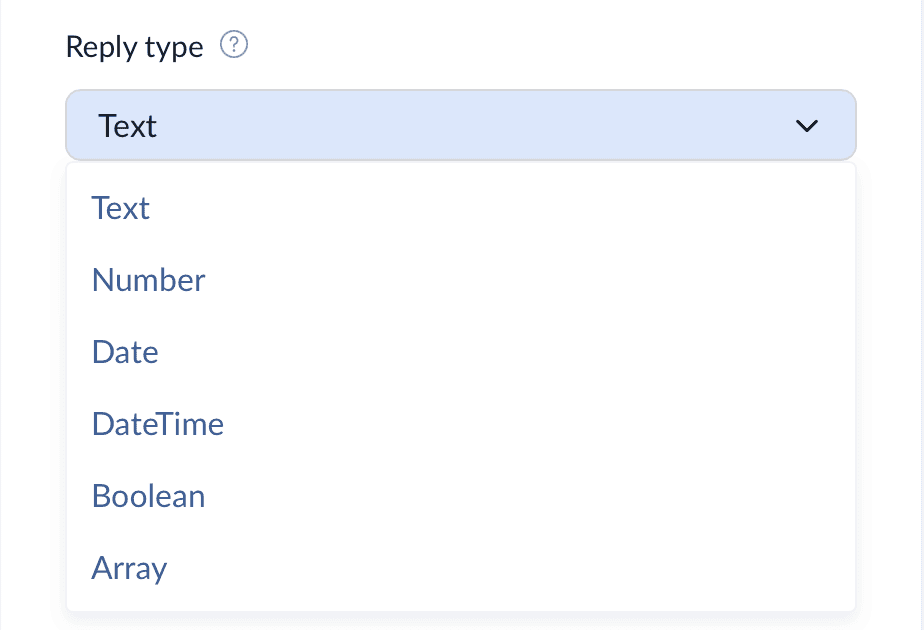
Task: Open the tooltip next to Reply type
Action: [234, 45]
